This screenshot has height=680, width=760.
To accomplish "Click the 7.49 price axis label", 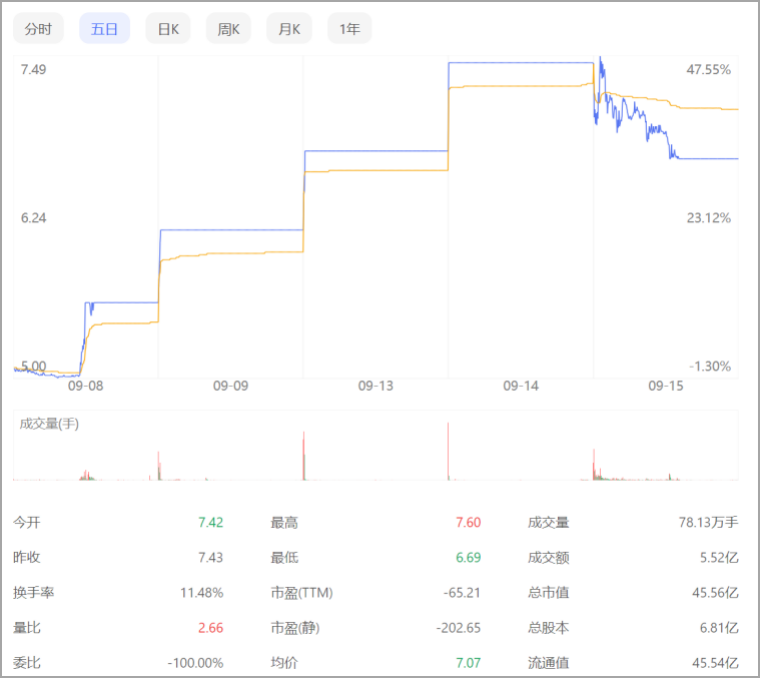I will click(33, 70).
